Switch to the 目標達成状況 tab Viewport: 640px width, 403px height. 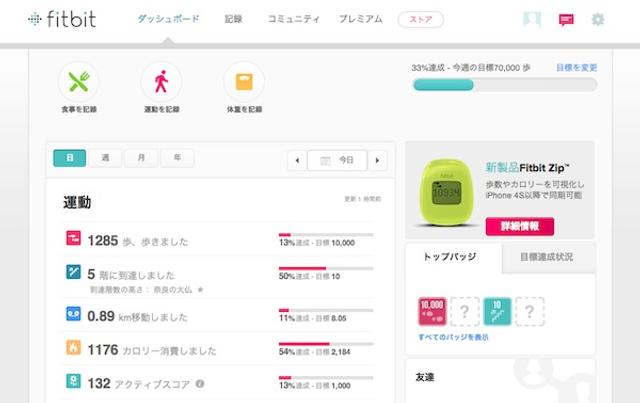(545, 257)
